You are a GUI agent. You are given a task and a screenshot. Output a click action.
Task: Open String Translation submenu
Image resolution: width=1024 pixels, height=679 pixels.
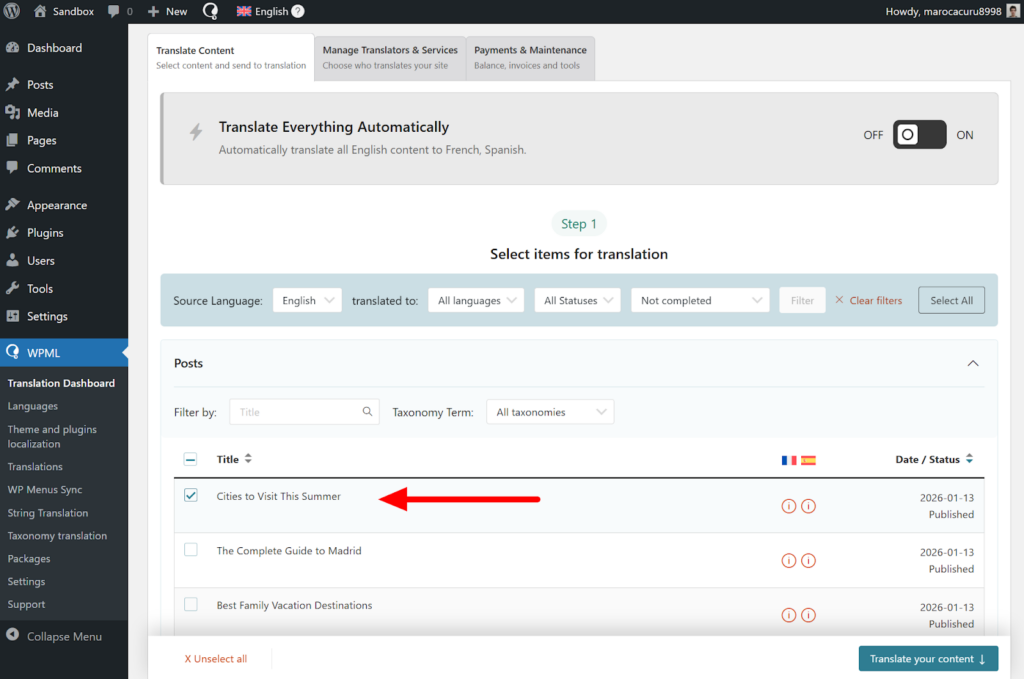point(48,513)
